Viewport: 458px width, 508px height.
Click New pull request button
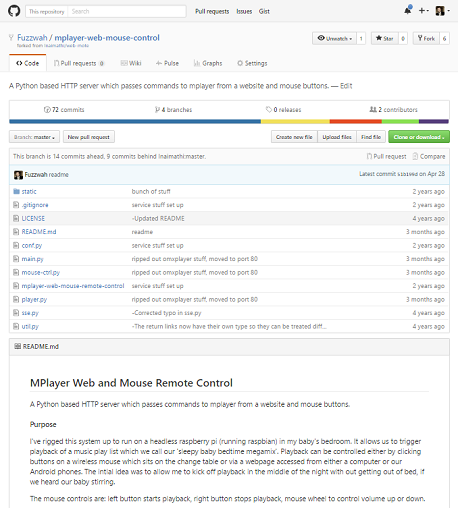pyautogui.click(x=89, y=137)
